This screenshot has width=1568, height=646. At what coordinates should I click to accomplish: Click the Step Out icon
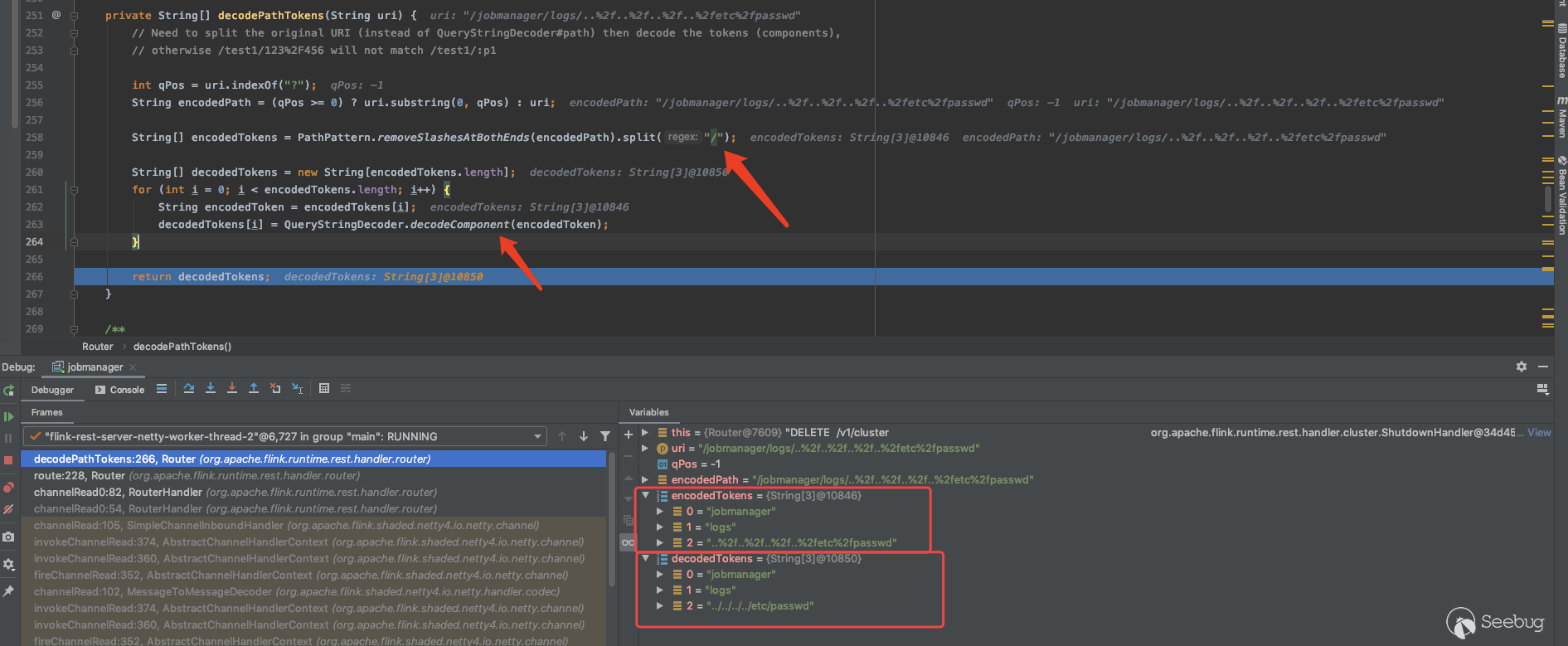(254, 388)
